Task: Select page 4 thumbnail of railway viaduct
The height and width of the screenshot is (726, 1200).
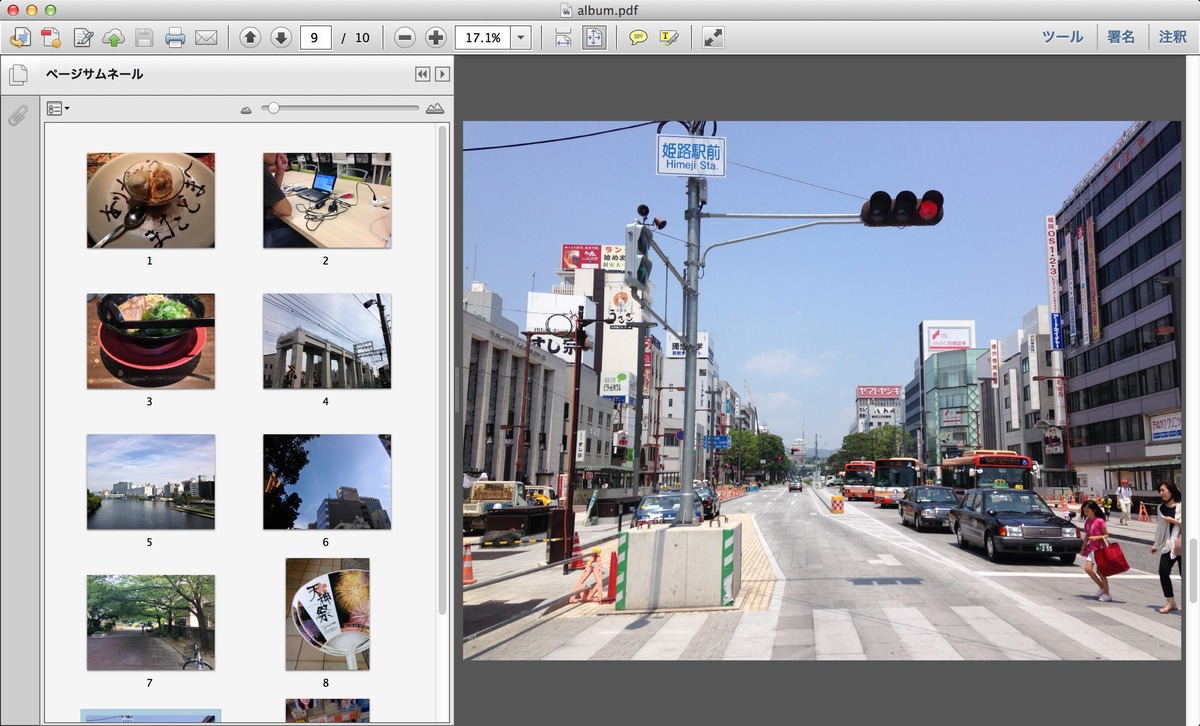Action: point(327,341)
